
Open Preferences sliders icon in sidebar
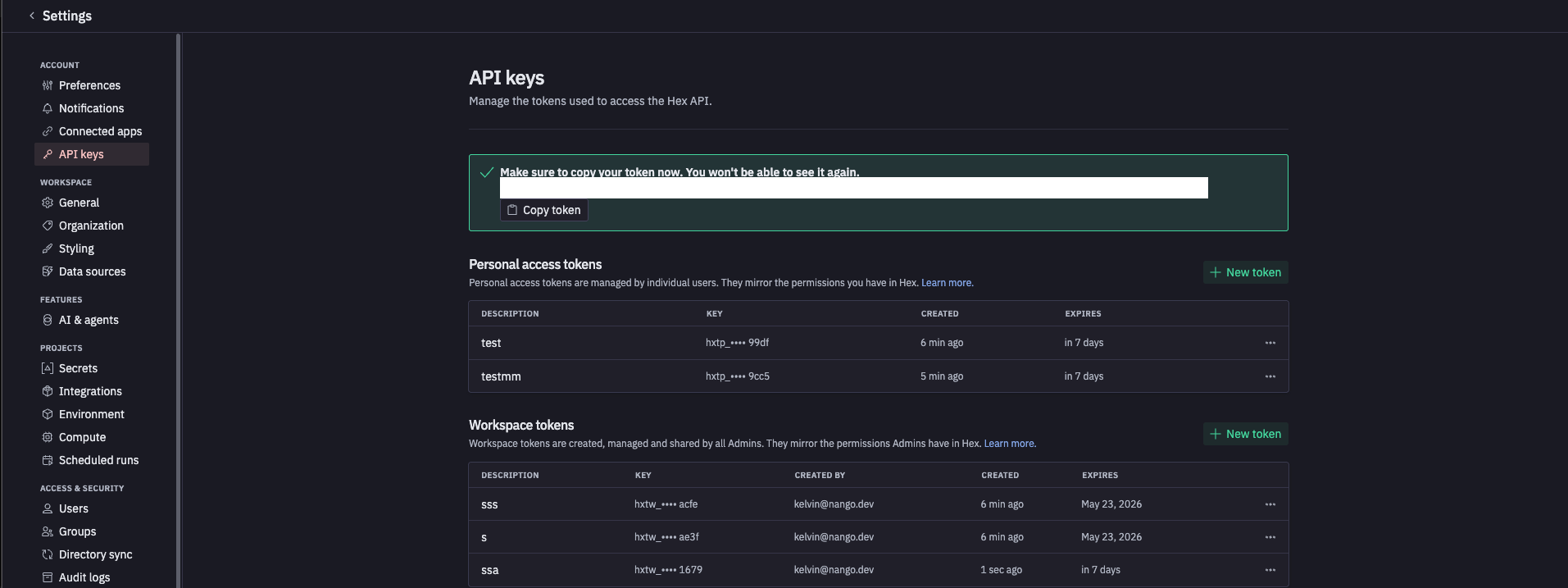coord(48,85)
